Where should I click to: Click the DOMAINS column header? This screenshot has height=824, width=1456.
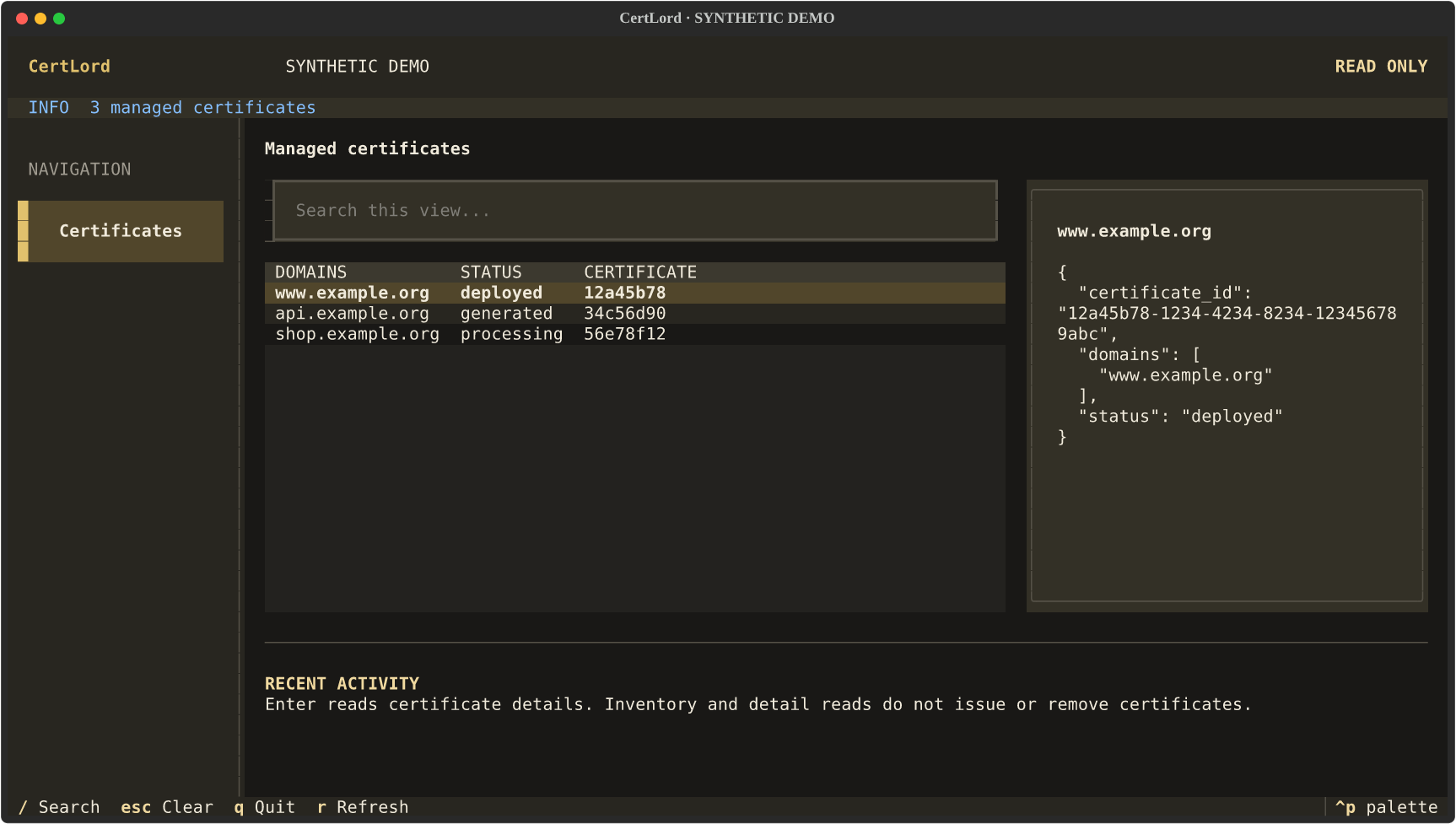pyautogui.click(x=310, y=272)
